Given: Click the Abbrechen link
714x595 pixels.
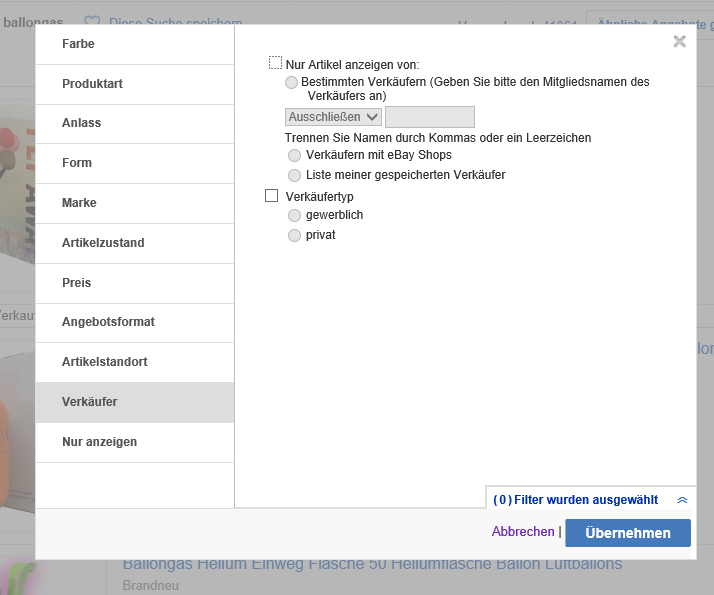Looking at the screenshot, I should [x=522, y=532].
